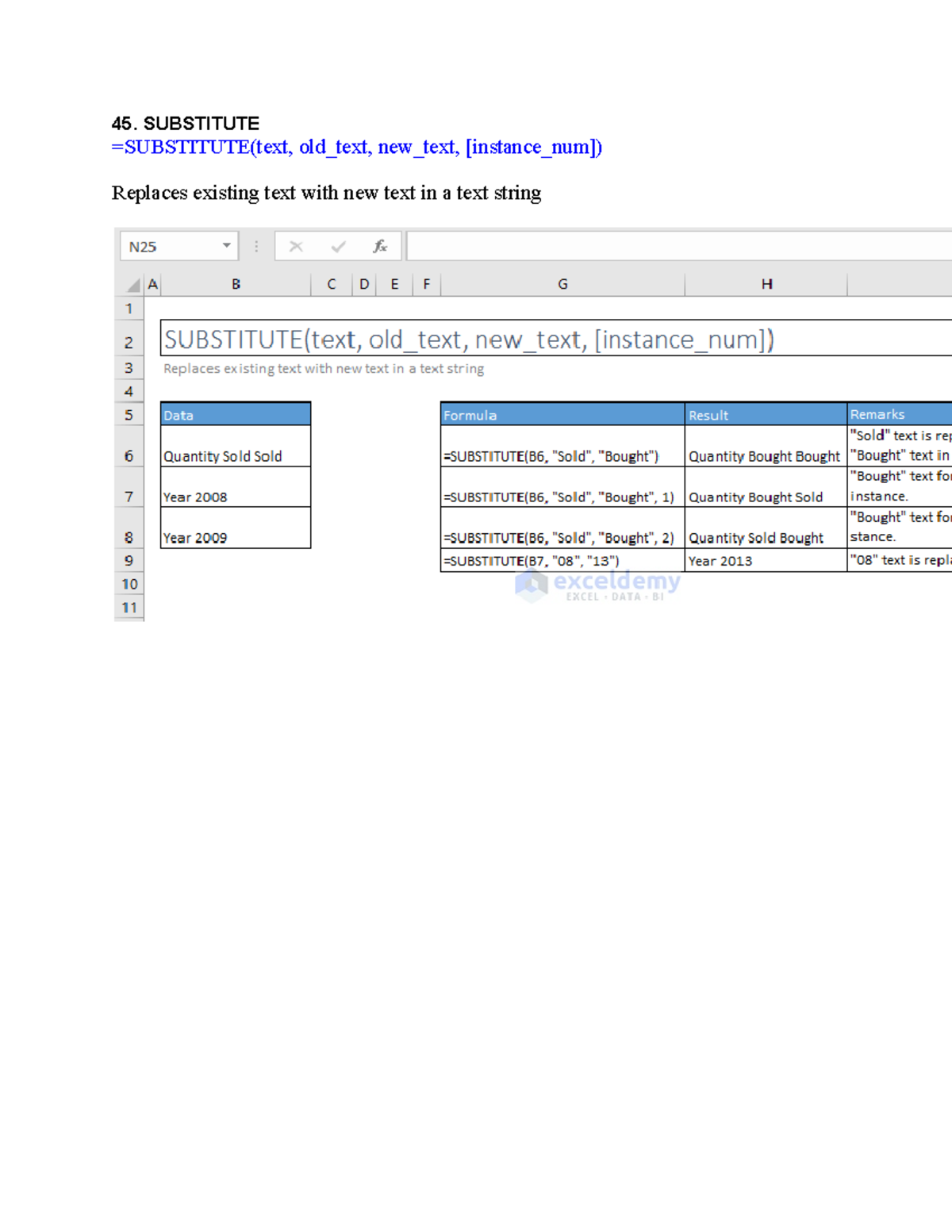
Task: Click remark starting '"08" text is'
Action: click(x=900, y=561)
